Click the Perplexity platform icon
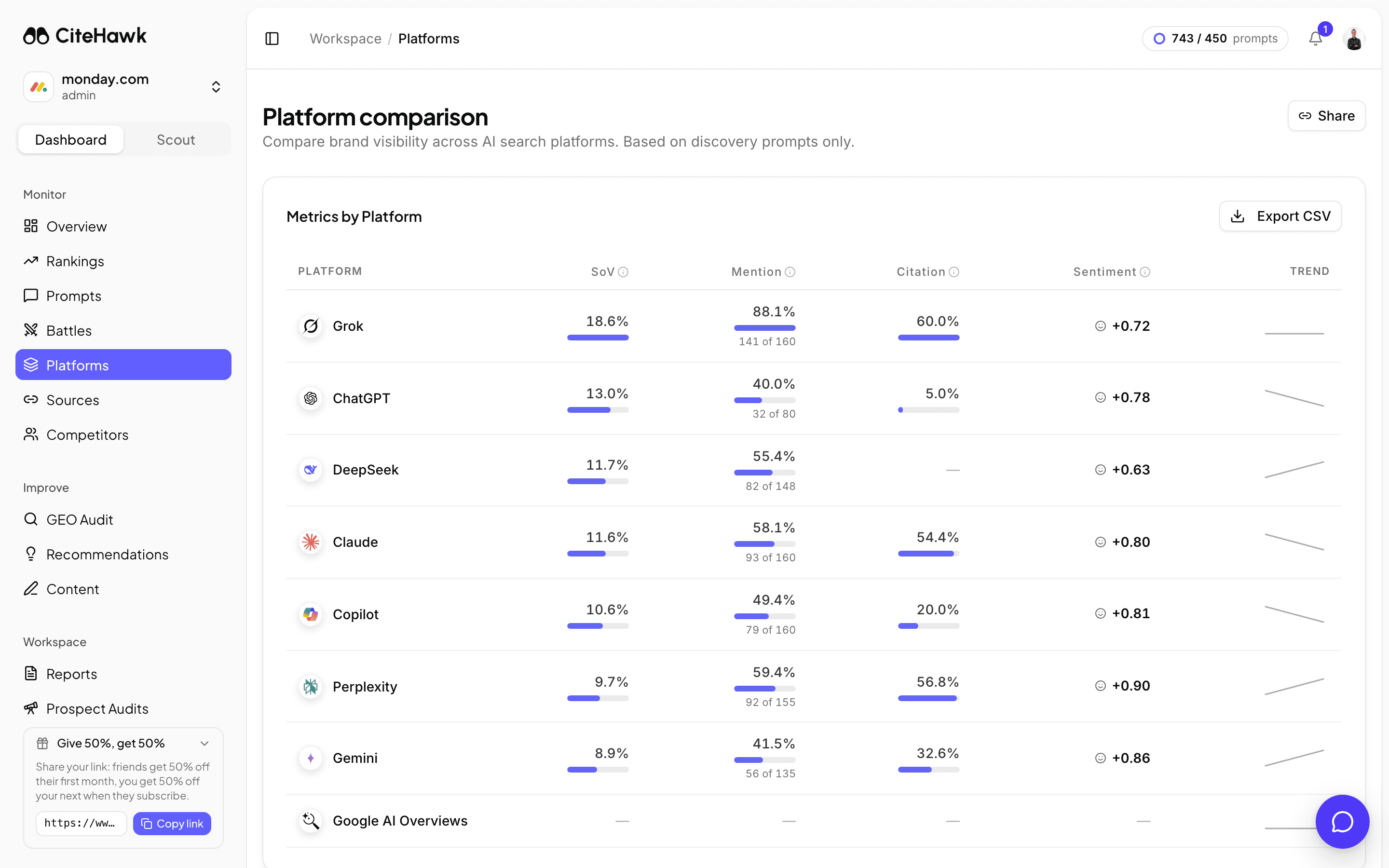This screenshot has width=1389, height=868. (311, 687)
